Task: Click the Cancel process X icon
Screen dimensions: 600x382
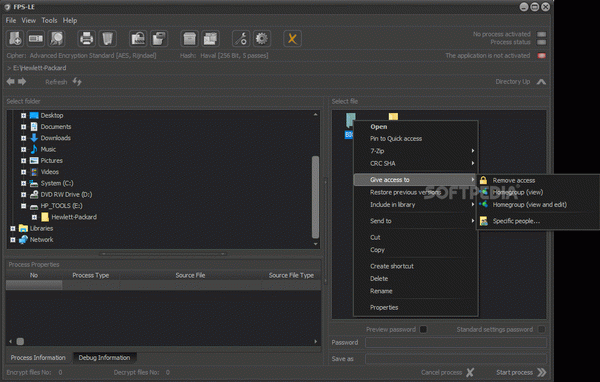Action: pyautogui.click(x=470, y=372)
